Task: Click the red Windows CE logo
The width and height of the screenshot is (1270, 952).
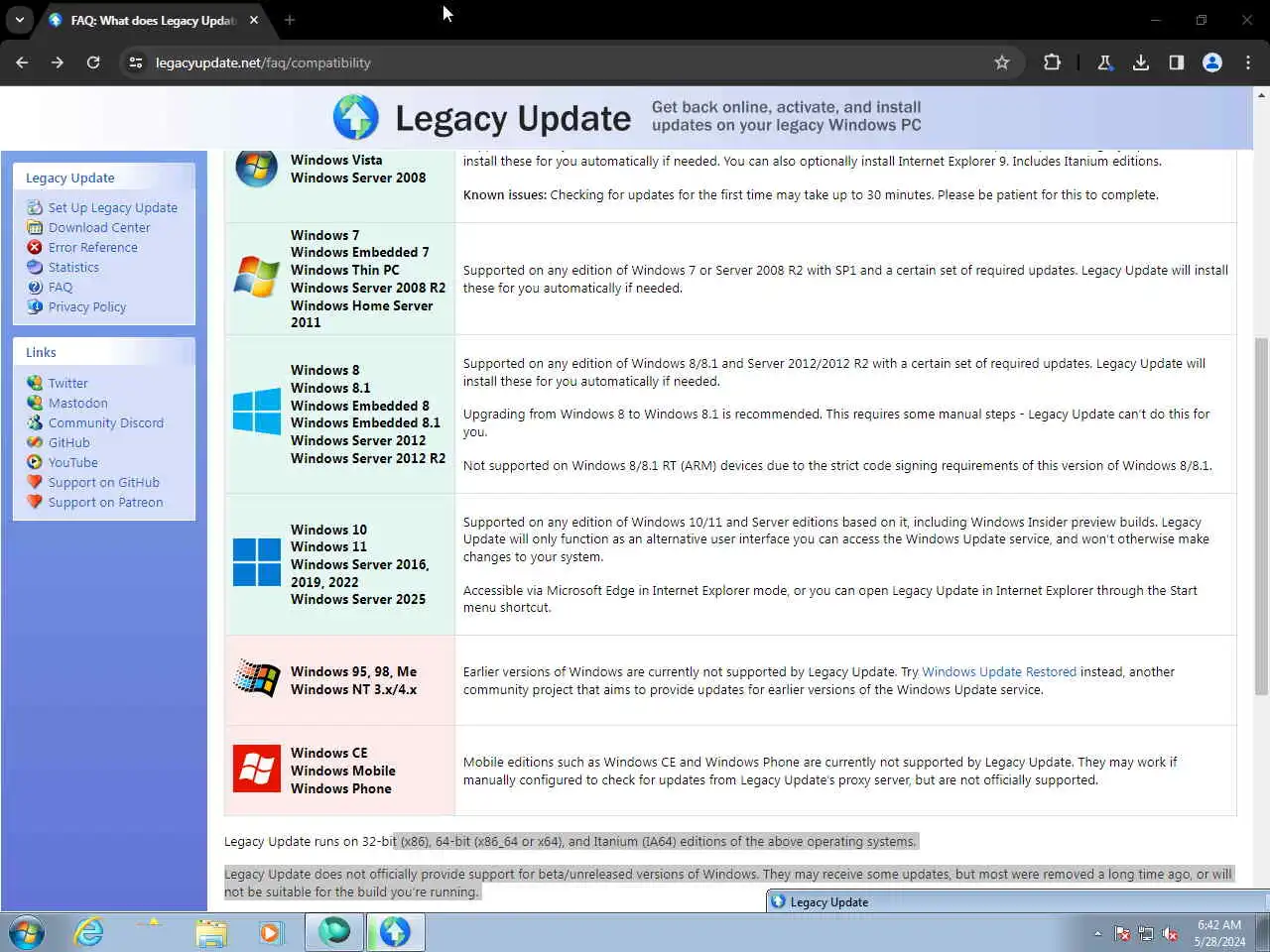Action: point(257,769)
